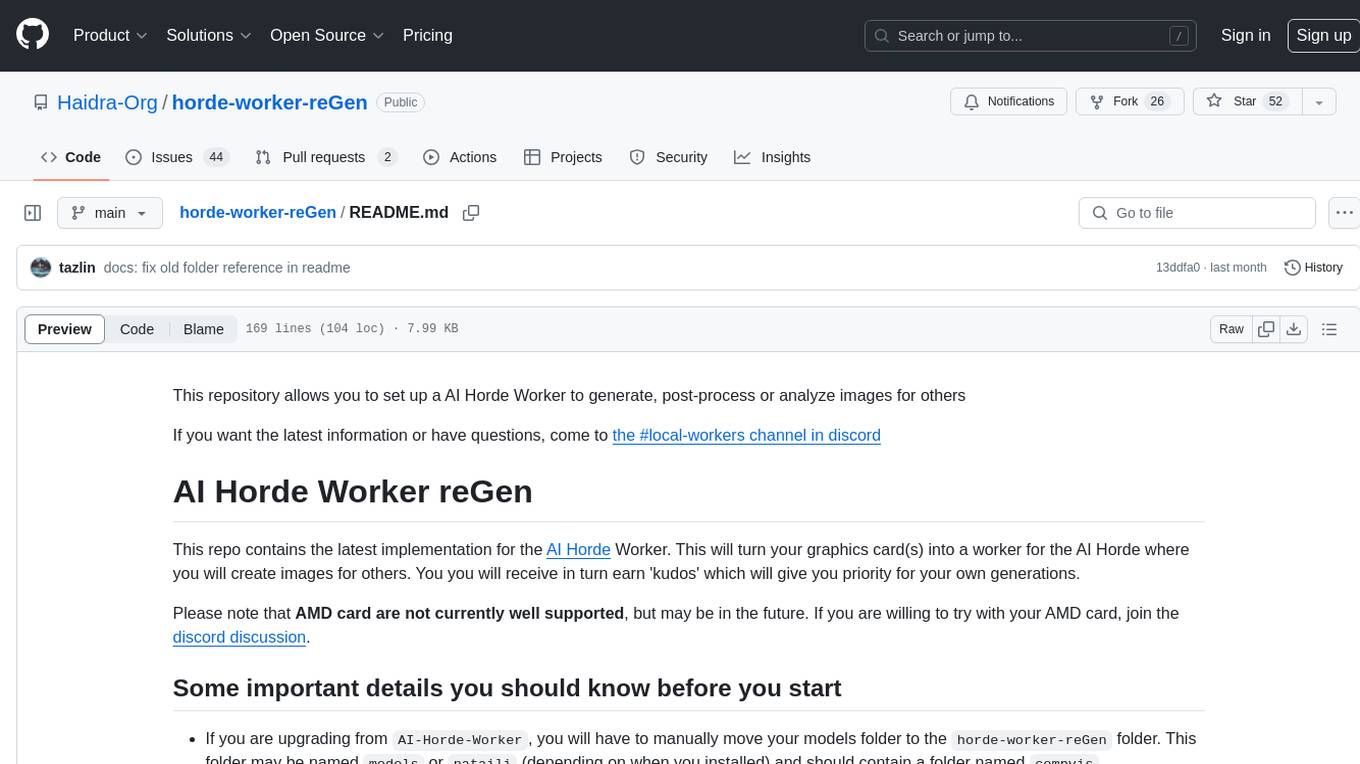Click the Public visibility label
Image resolution: width=1360 pixels, height=764 pixels.
401,102
